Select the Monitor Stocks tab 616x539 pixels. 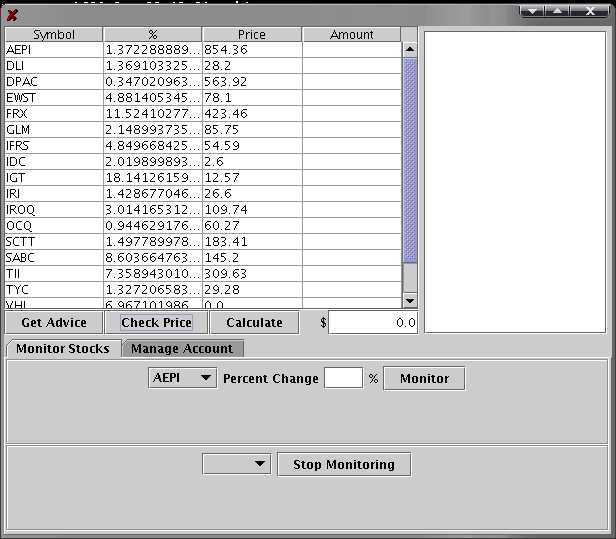[x=63, y=349]
